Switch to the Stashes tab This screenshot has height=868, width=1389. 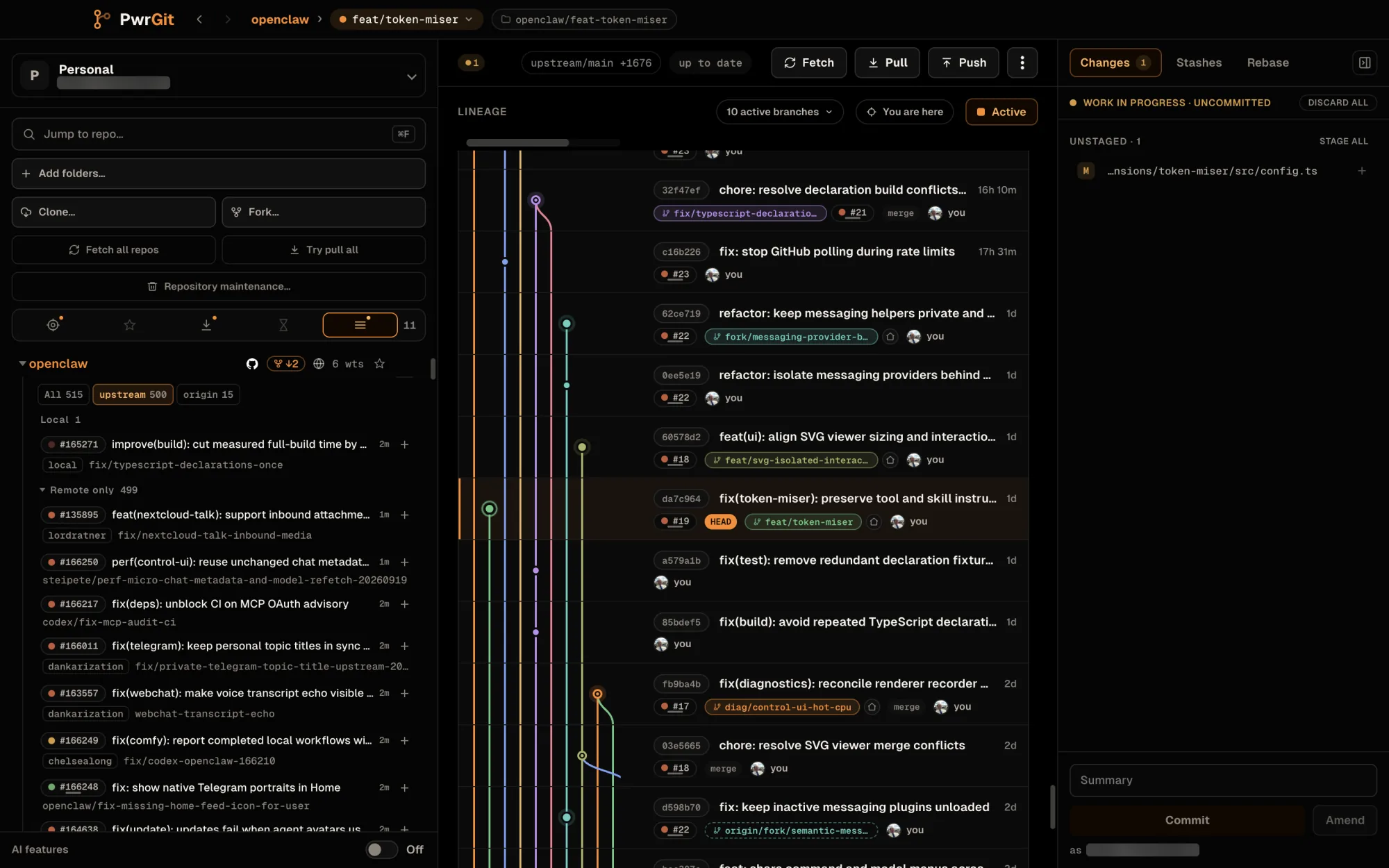tap(1199, 62)
